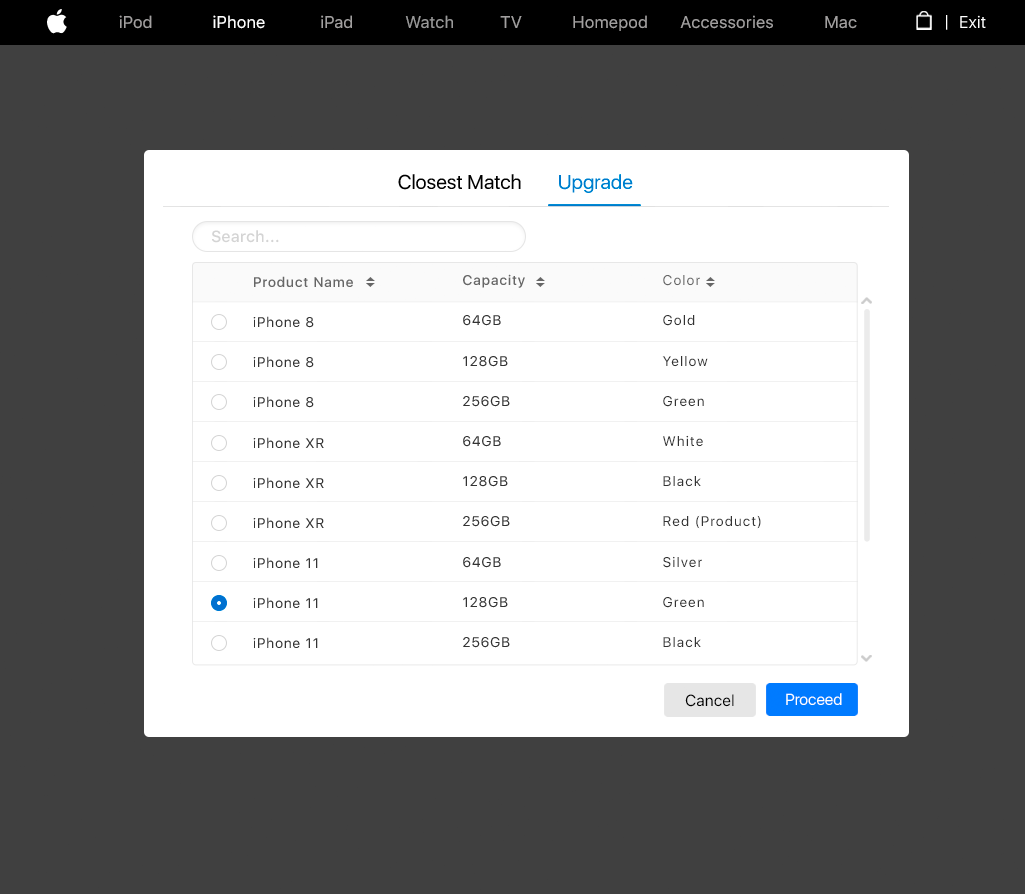Switch to the Upgrade tab
1025x894 pixels.
click(595, 182)
